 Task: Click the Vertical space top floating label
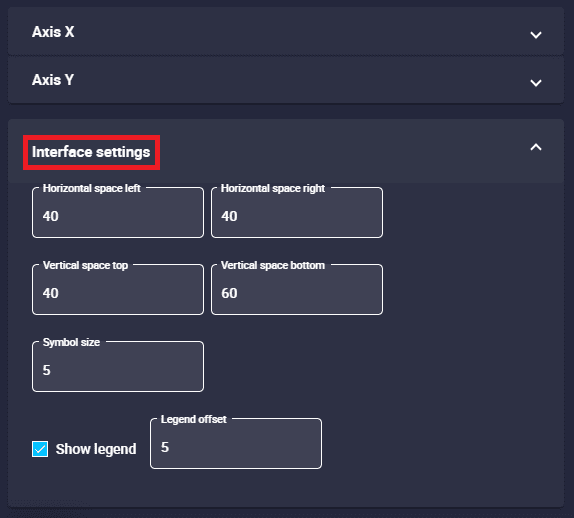[85, 265]
